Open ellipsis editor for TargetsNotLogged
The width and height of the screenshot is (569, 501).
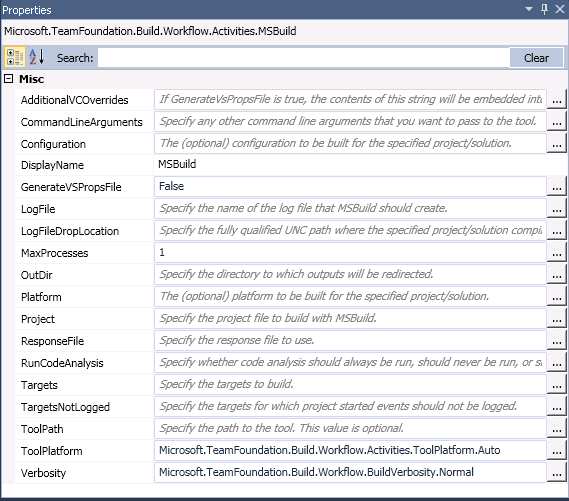coord(557,407)
